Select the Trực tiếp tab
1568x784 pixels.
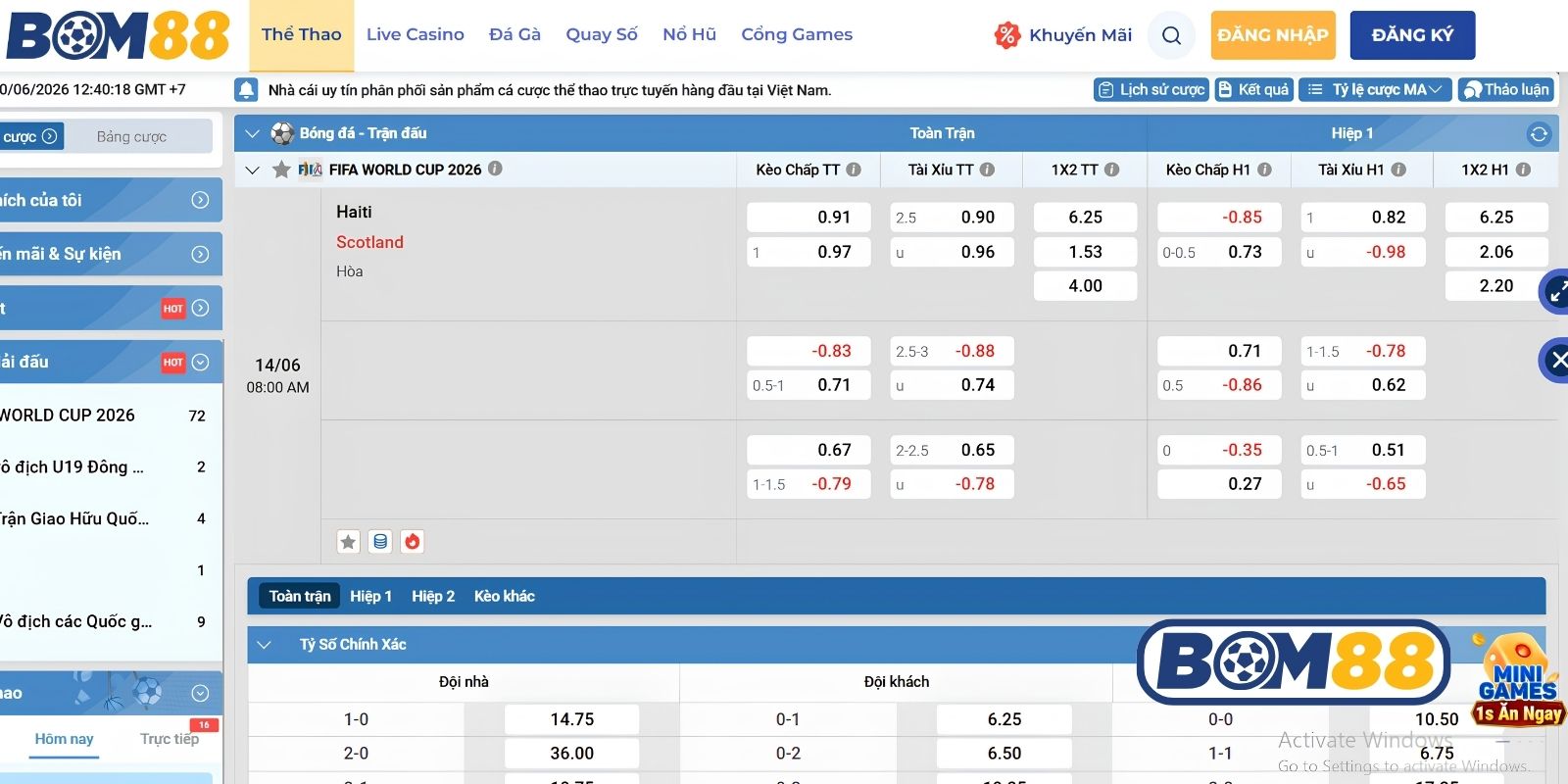tap(169, 739)
